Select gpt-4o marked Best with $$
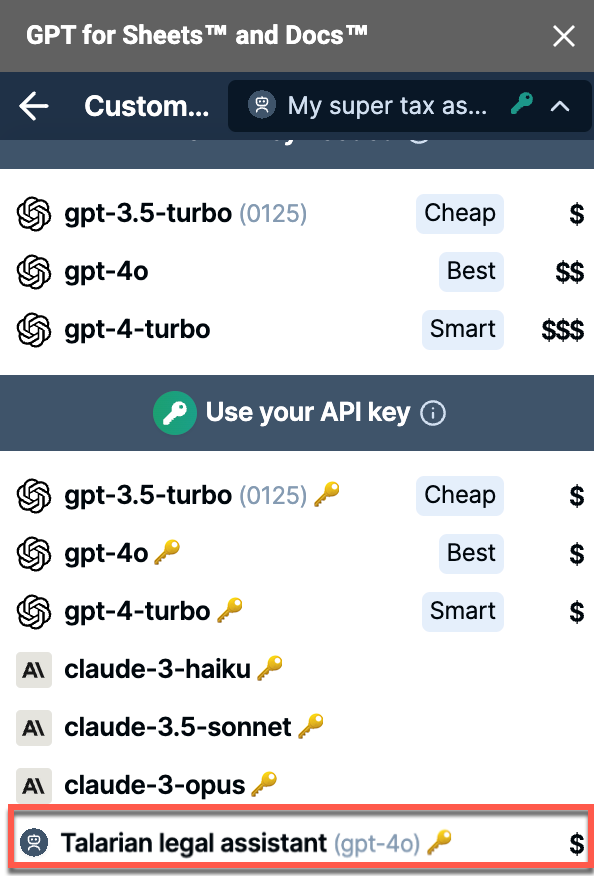The width and height of the screenshot is (594, 876). [x=297, y=272]
